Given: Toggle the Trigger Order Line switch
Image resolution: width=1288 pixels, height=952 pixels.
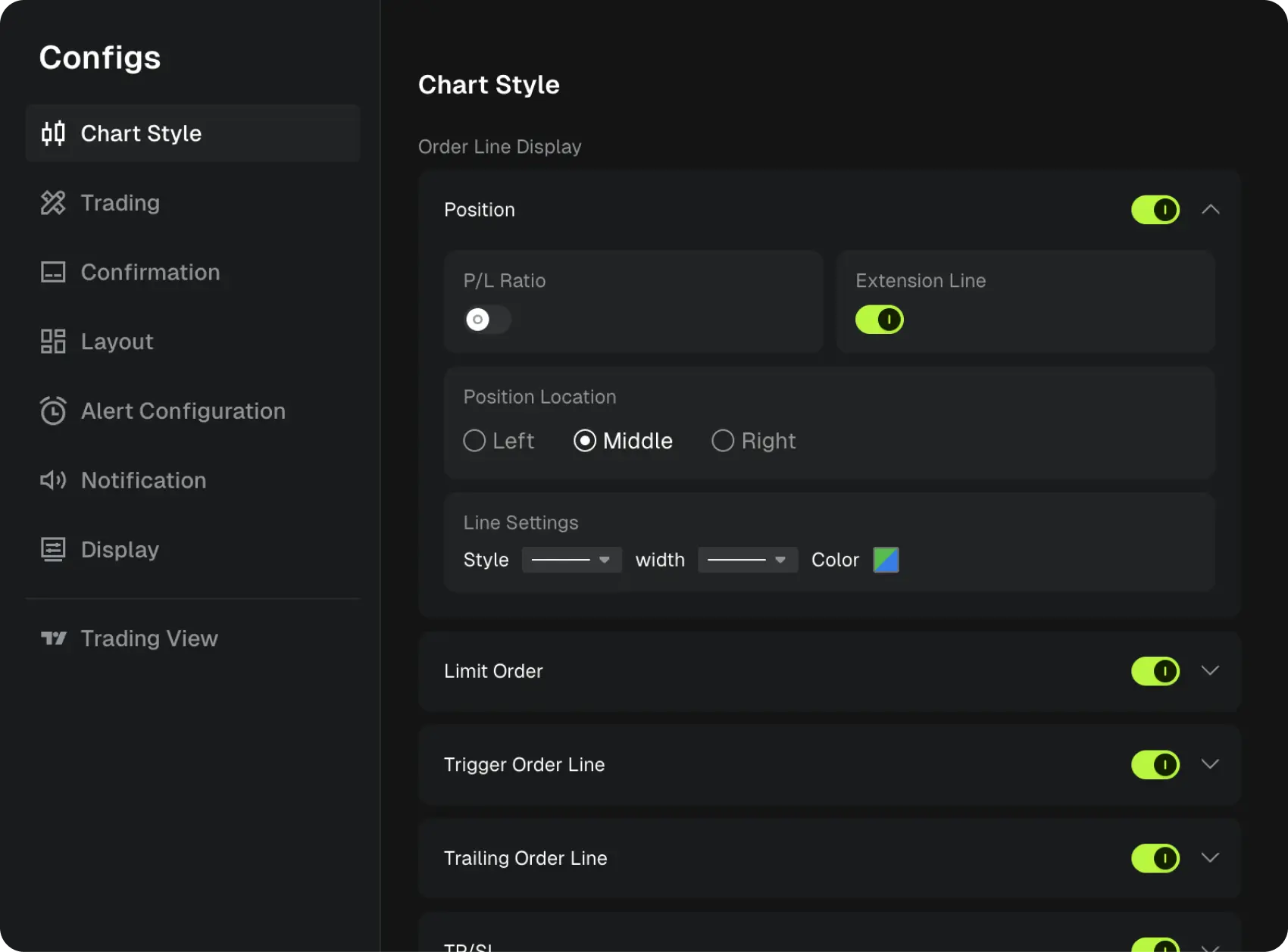Looking at the screenshot, I should pyautogui.click(x=1155, y=765).
